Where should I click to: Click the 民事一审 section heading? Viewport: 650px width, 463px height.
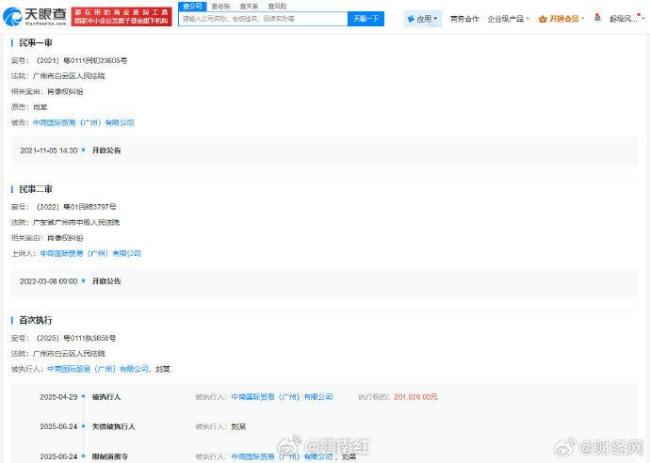[x=36, y=43]
